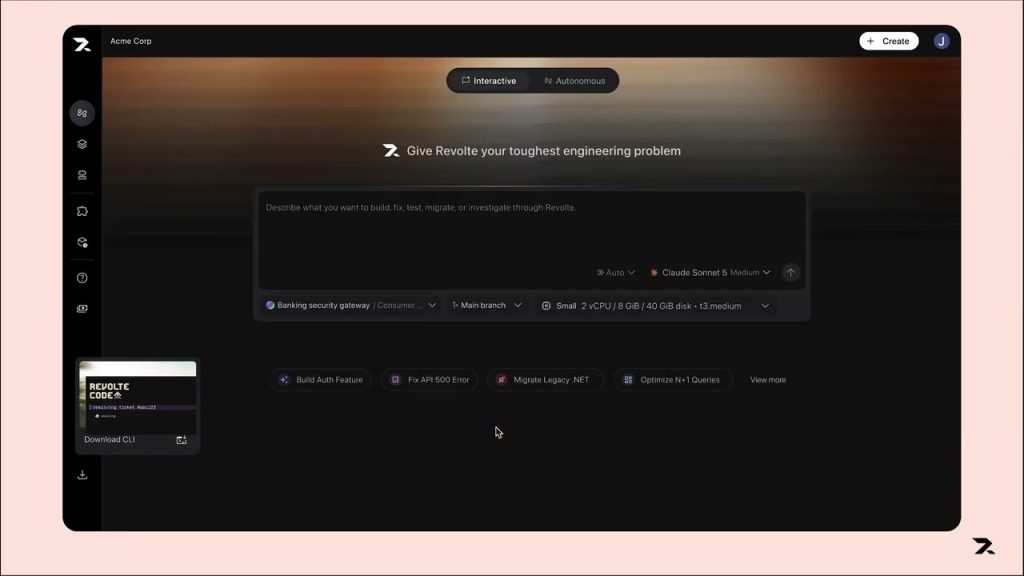Click the Acme Corp workspace name
The height and width of the screenshot is (576, 1024).
(131, 41)
